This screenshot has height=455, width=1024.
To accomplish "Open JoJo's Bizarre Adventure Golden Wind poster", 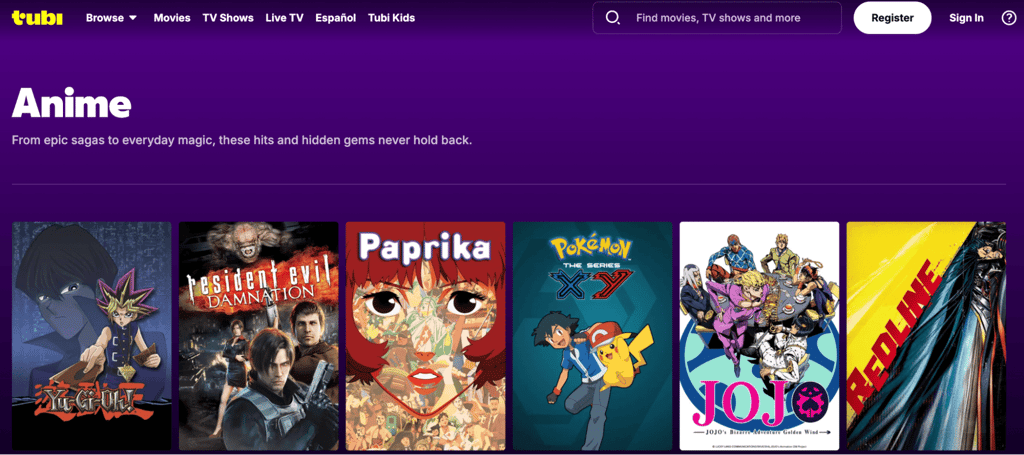I will (x=759, y=336).
